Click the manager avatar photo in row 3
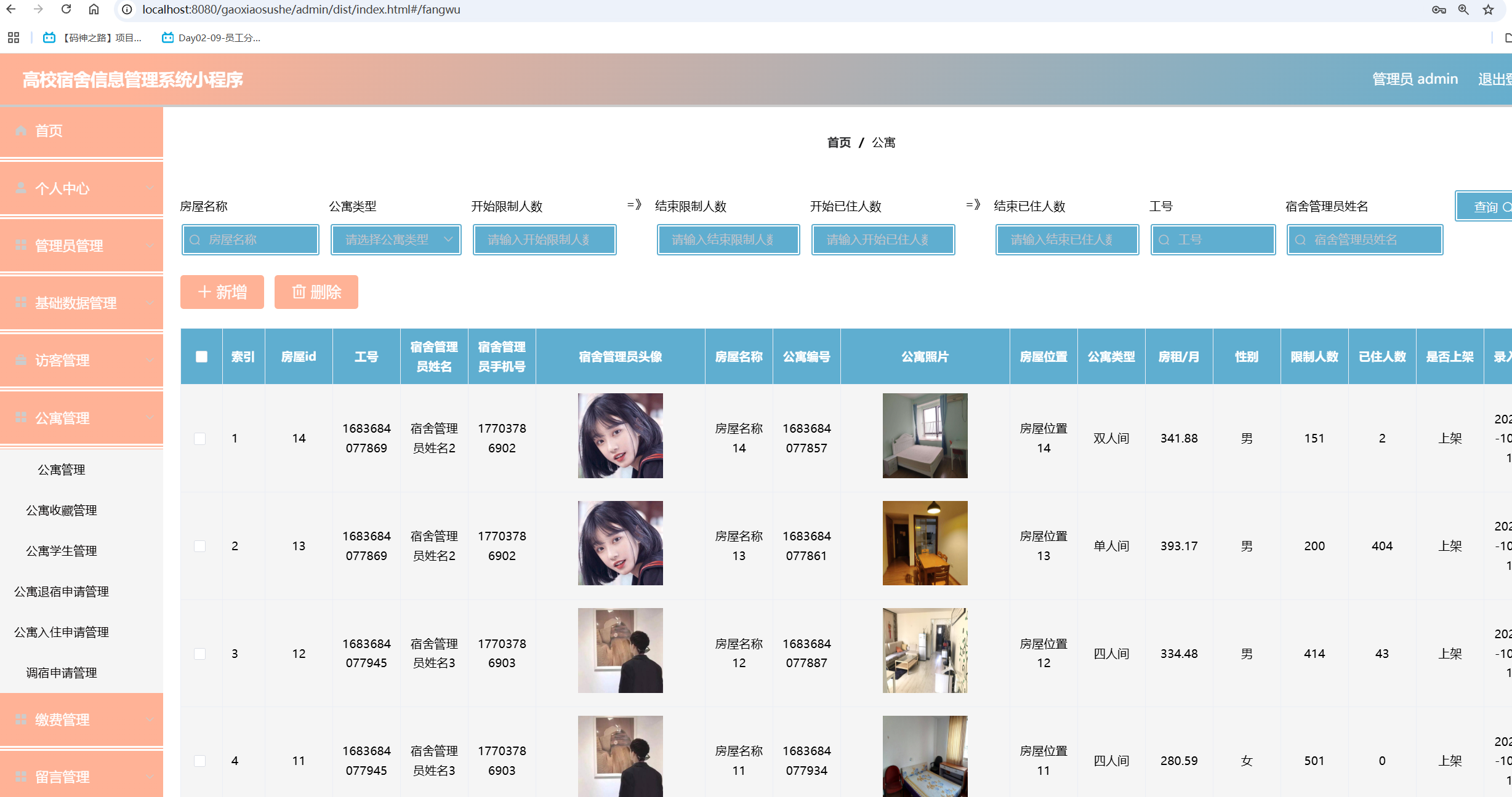The height and width of the screenshot is (797, 1512). coord(621,651)
